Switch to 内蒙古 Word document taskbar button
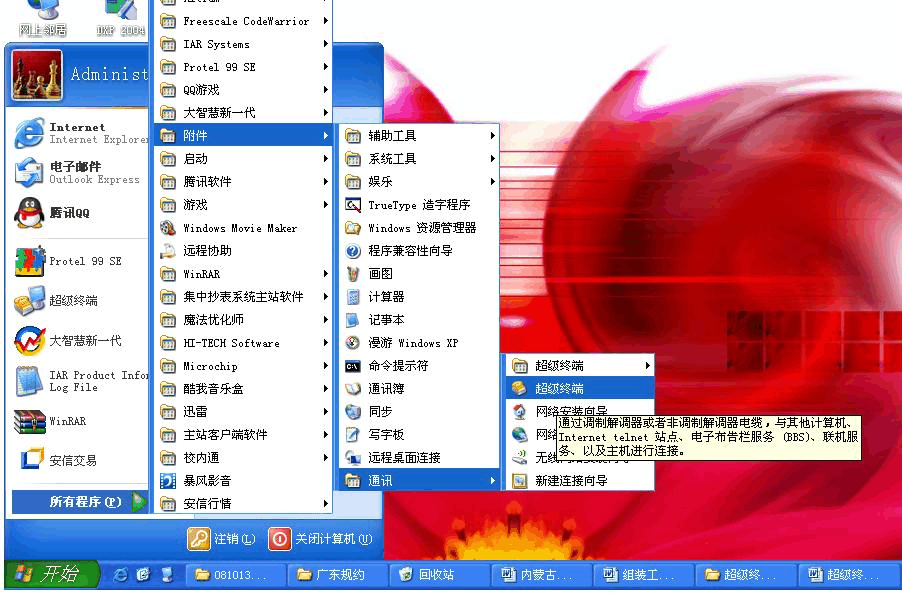The width and height of the screenshot is (902, 593). tap(542, 574)
